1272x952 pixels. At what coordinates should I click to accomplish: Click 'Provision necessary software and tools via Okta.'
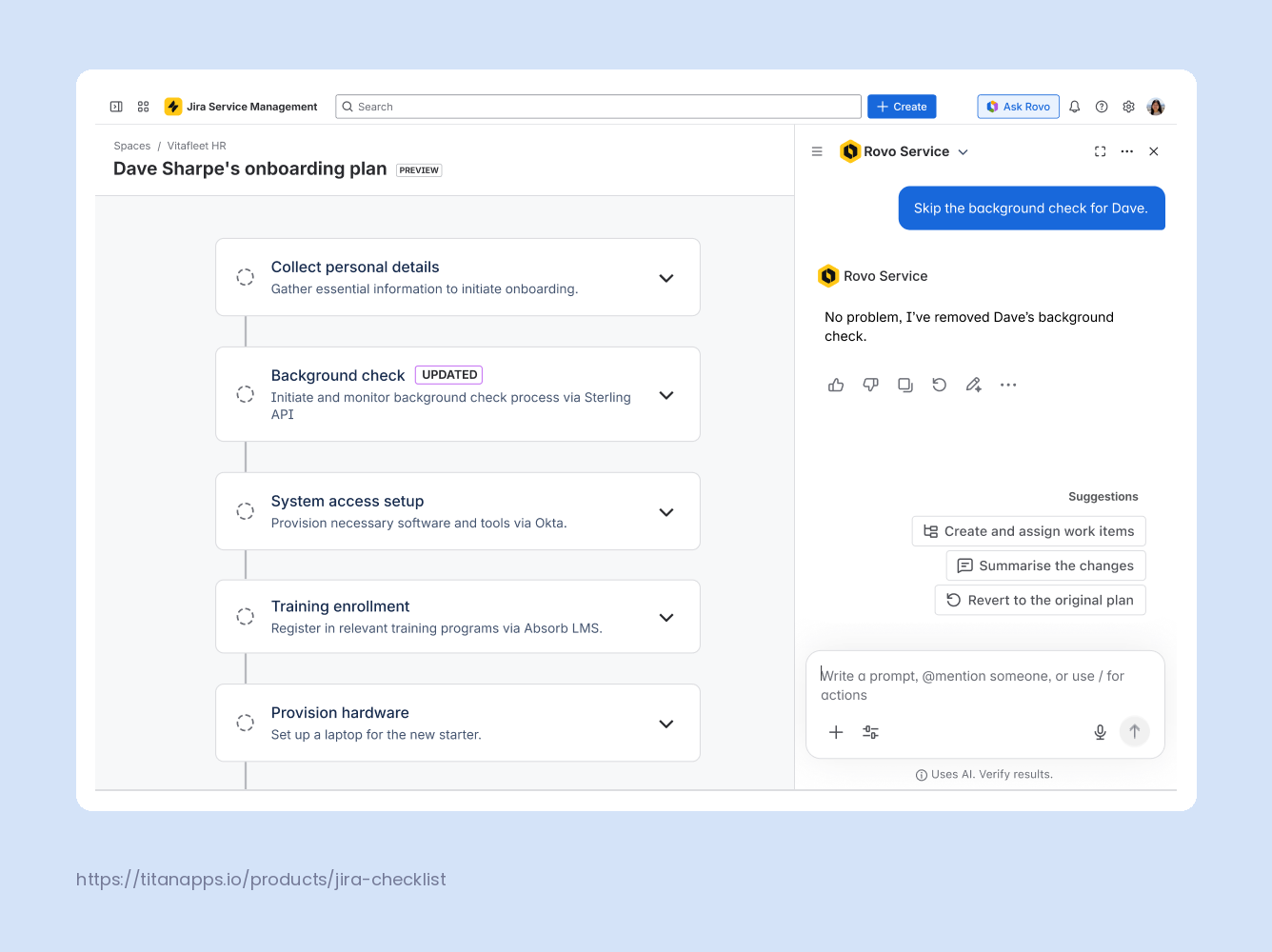coord(419,524)
